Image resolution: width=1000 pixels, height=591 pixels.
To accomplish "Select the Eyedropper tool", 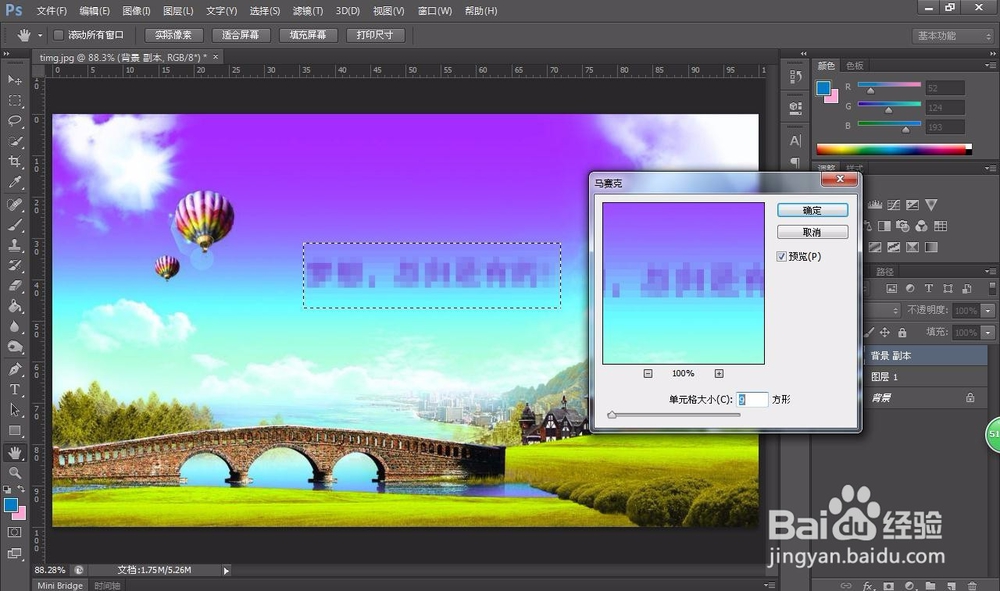I will 15,182.
